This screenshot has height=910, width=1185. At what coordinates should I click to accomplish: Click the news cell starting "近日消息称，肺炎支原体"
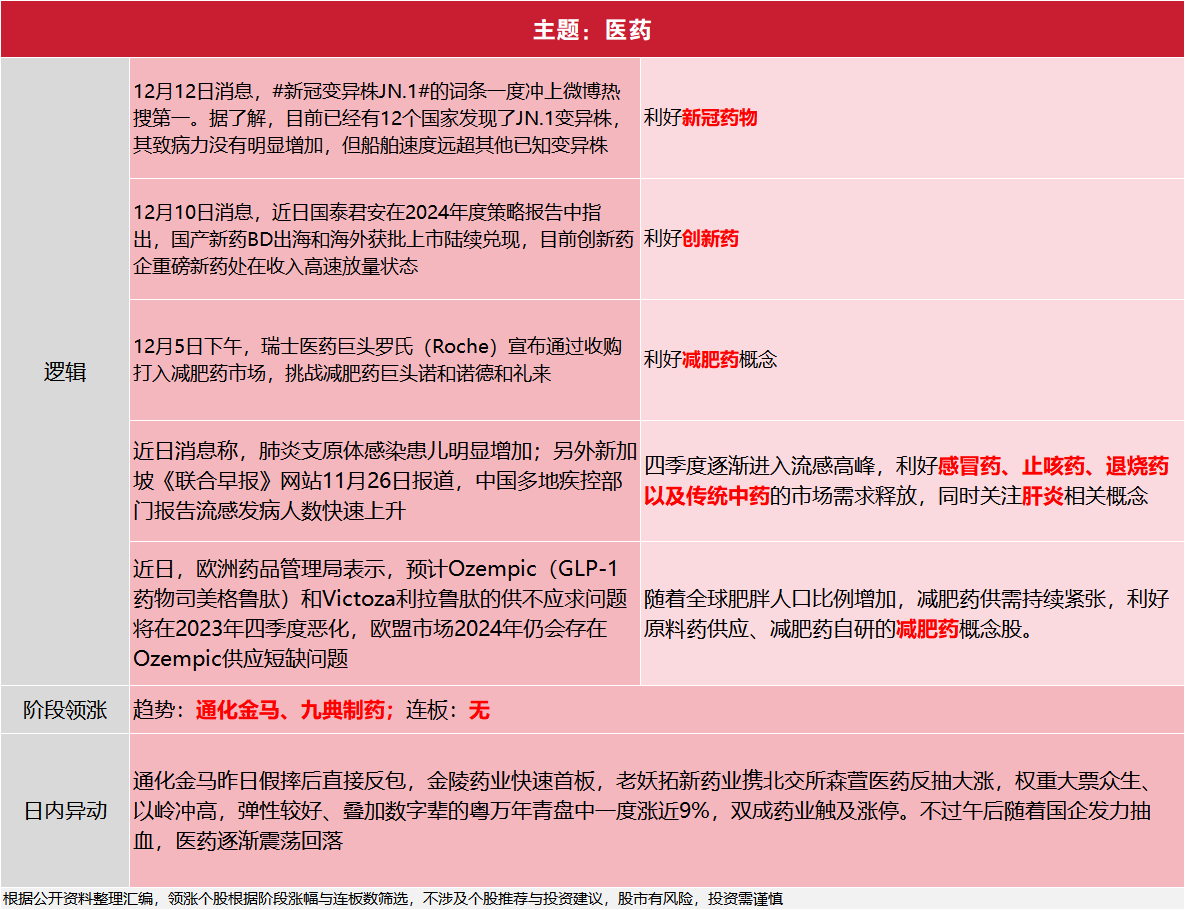(x=385, y=481)
